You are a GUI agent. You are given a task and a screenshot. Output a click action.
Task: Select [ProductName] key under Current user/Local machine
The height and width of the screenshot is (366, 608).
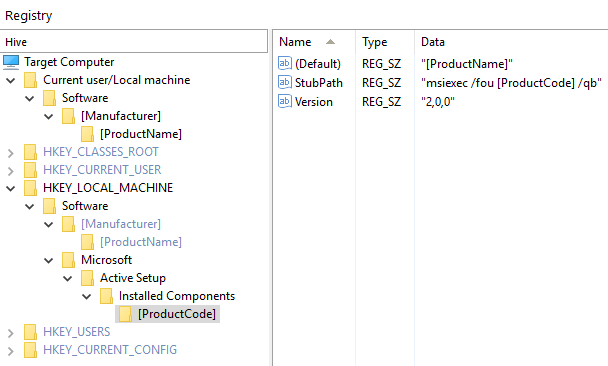pos(141,134)
